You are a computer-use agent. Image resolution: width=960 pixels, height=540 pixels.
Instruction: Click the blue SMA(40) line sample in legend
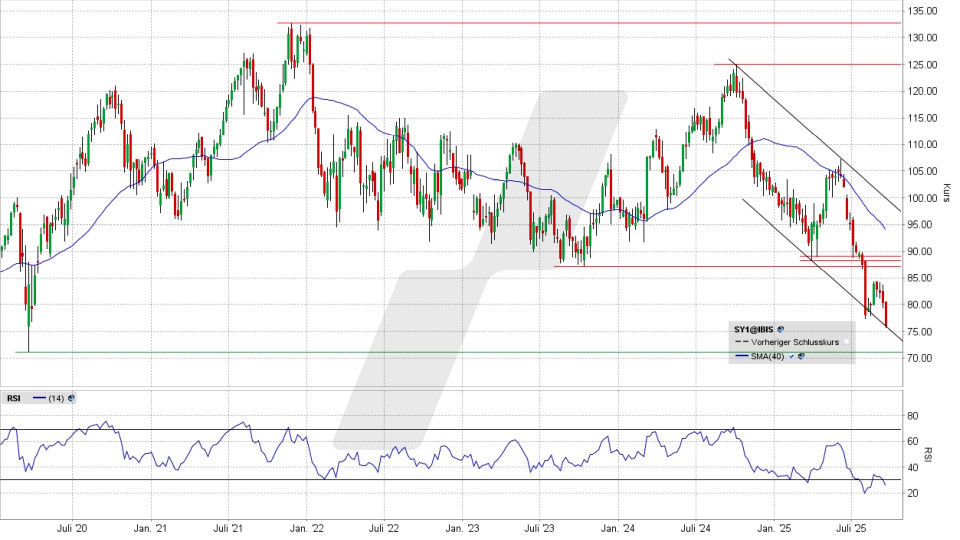coord(741,356)
